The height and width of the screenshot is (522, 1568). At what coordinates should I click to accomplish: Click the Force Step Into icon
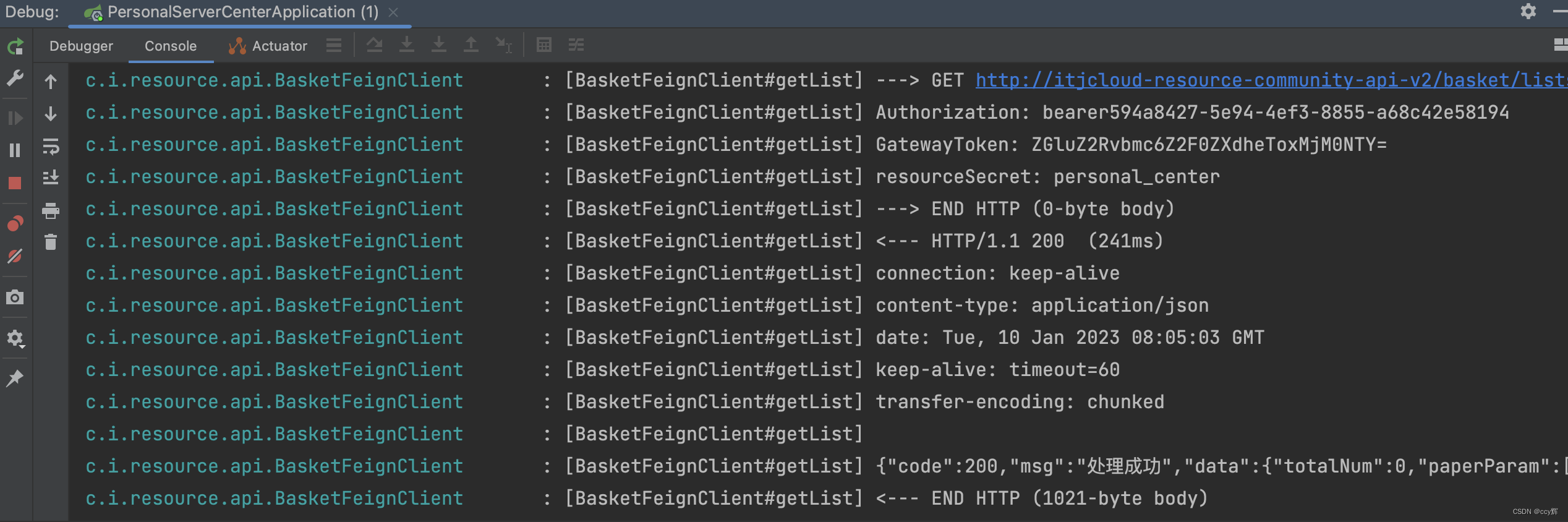439,45
